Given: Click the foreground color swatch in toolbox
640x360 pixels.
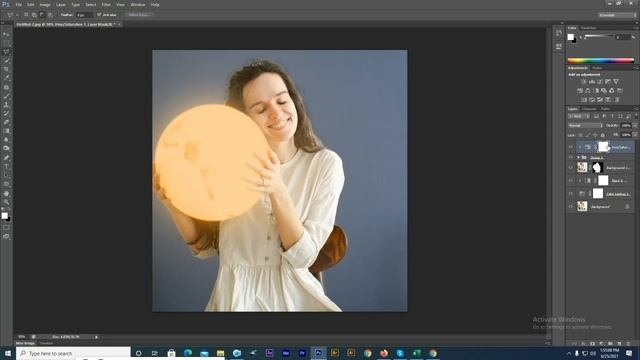Looking at the screenshot, I should (x=4, y=216).
